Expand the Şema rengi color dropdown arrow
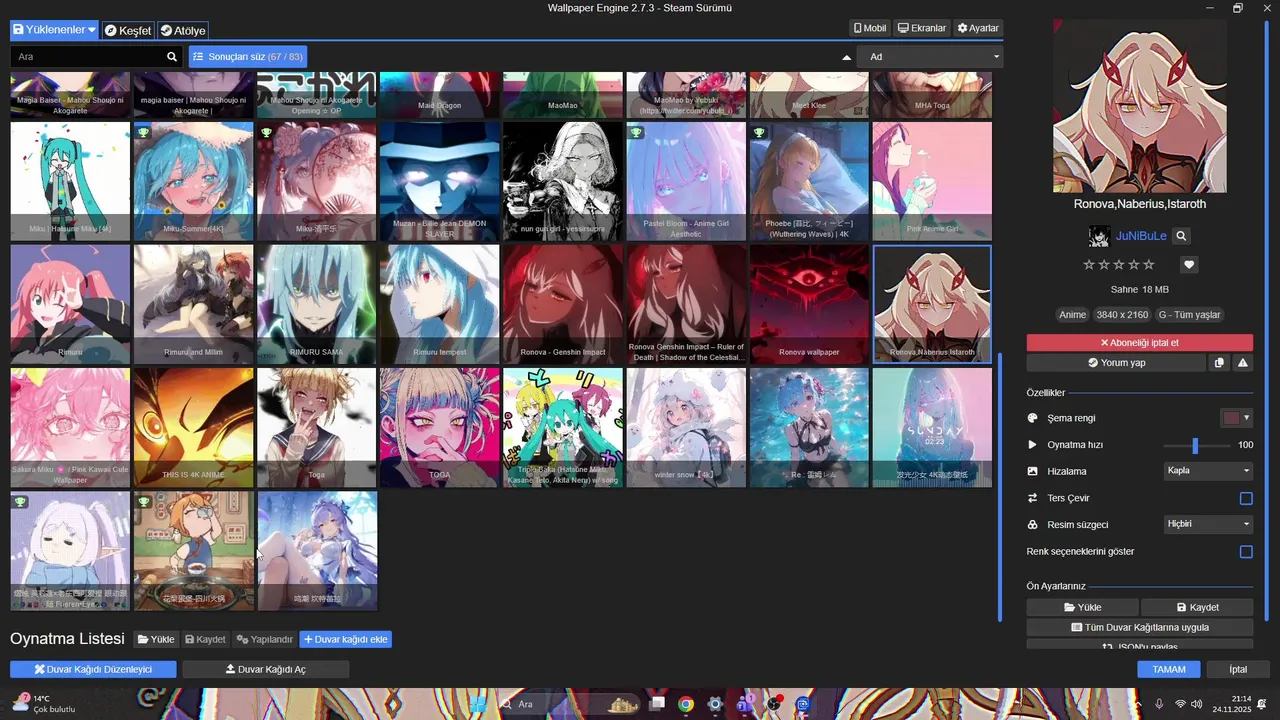 point(1246,418)
